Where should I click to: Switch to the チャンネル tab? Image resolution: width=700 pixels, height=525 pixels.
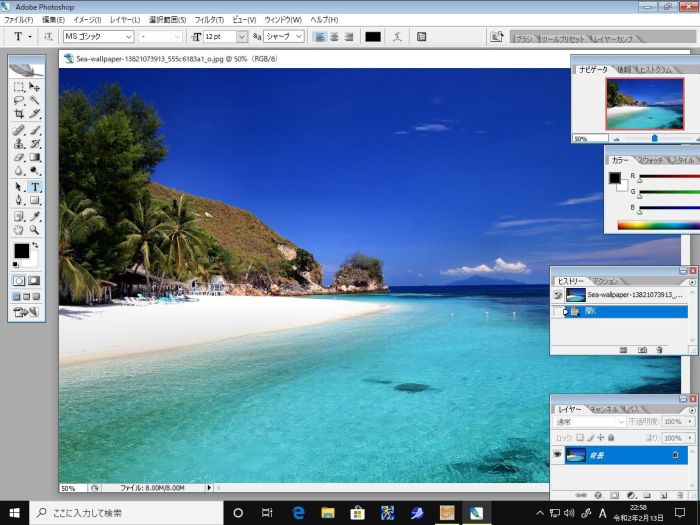(x=603, y=409)
